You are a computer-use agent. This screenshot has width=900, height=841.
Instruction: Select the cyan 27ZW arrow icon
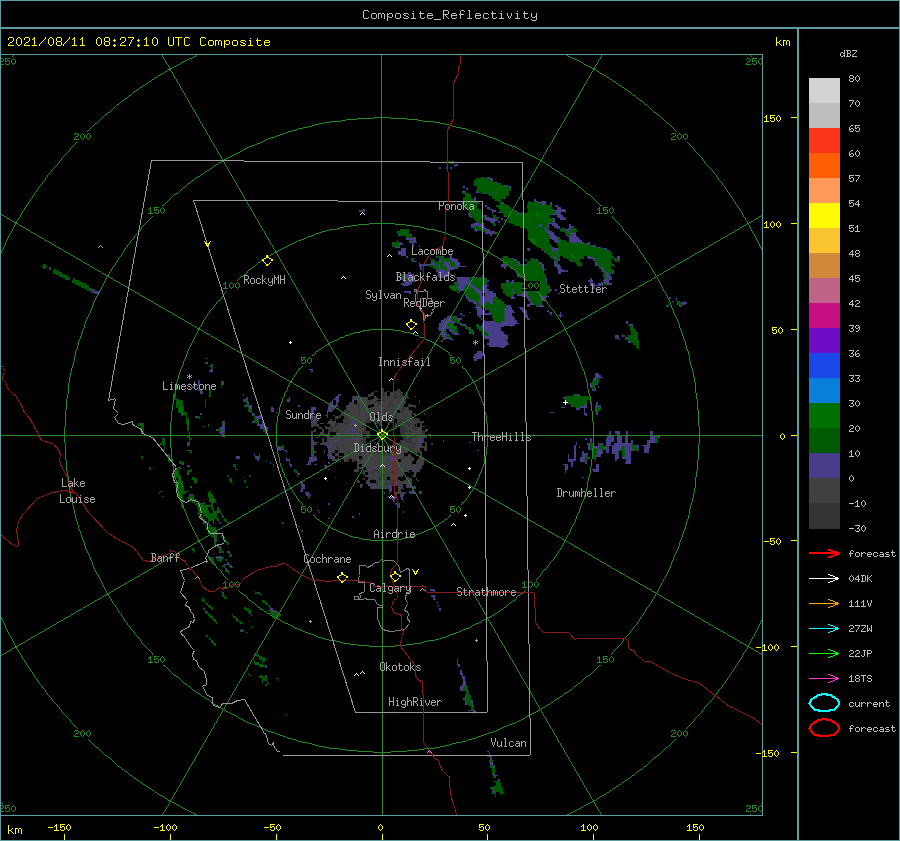pyautogui.click(x=824, y=628)
